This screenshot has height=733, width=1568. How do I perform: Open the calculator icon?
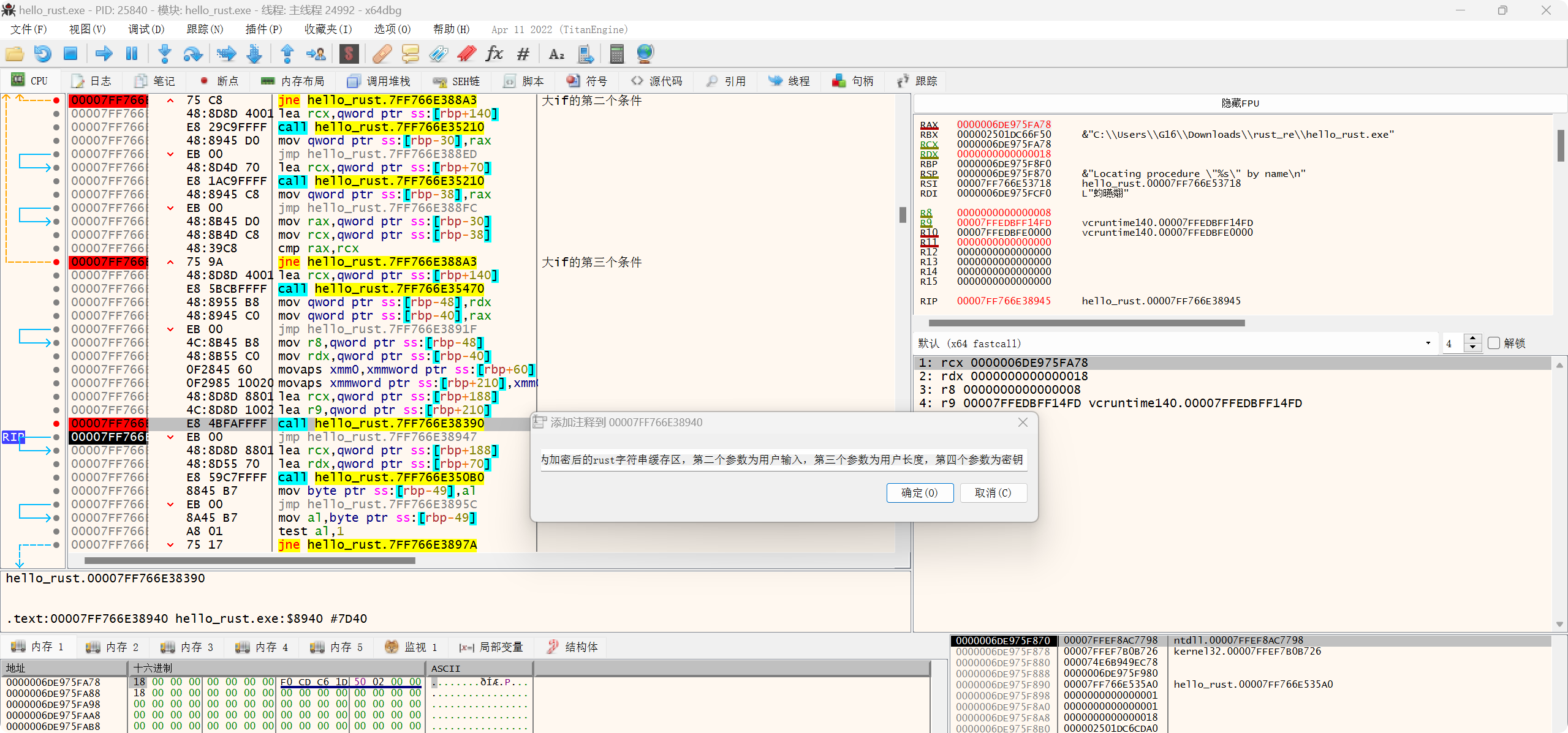coord(616,54)
